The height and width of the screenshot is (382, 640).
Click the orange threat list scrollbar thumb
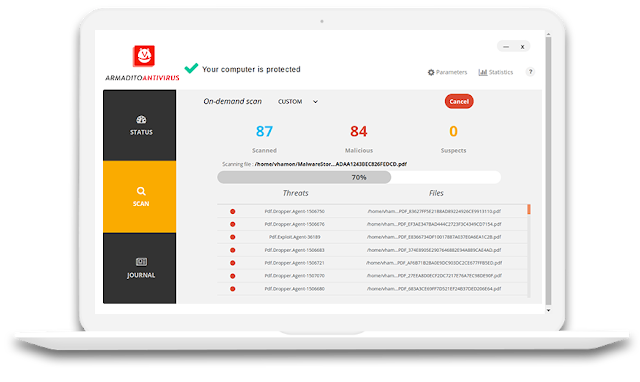pos(529,209)
